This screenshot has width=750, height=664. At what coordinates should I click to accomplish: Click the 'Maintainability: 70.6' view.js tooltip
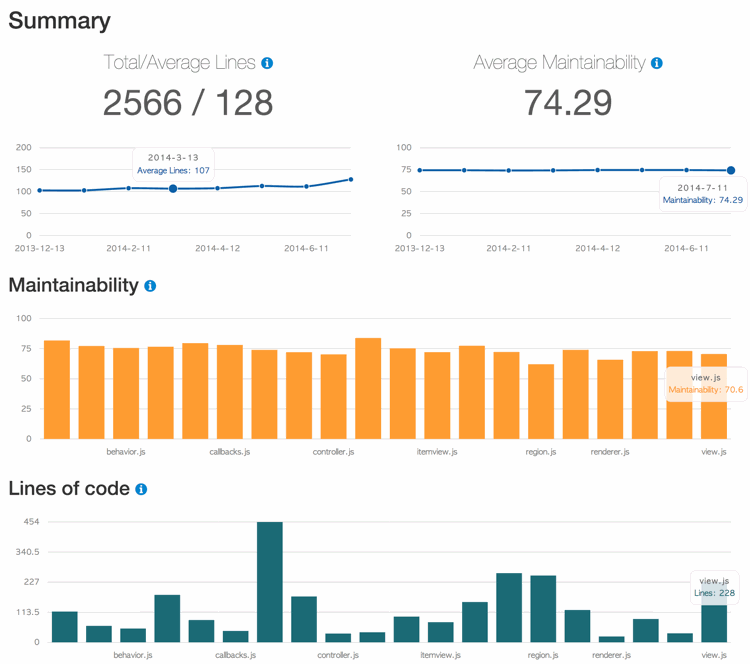[x=706, y=384]
